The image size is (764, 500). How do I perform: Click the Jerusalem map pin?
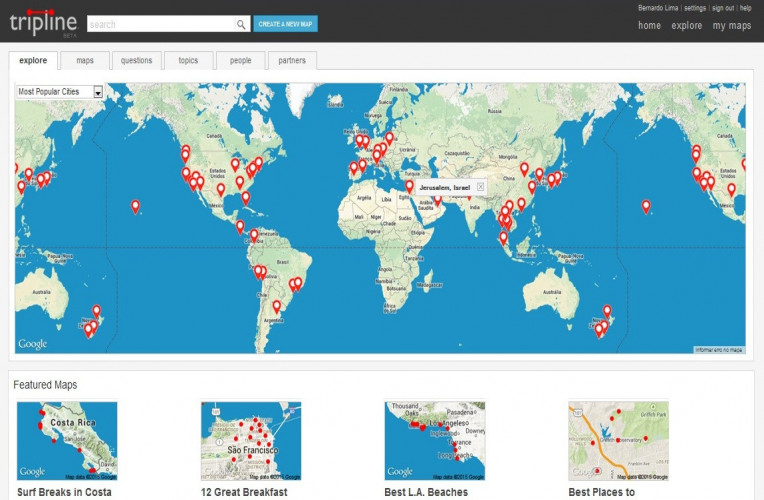click(409, 187)
